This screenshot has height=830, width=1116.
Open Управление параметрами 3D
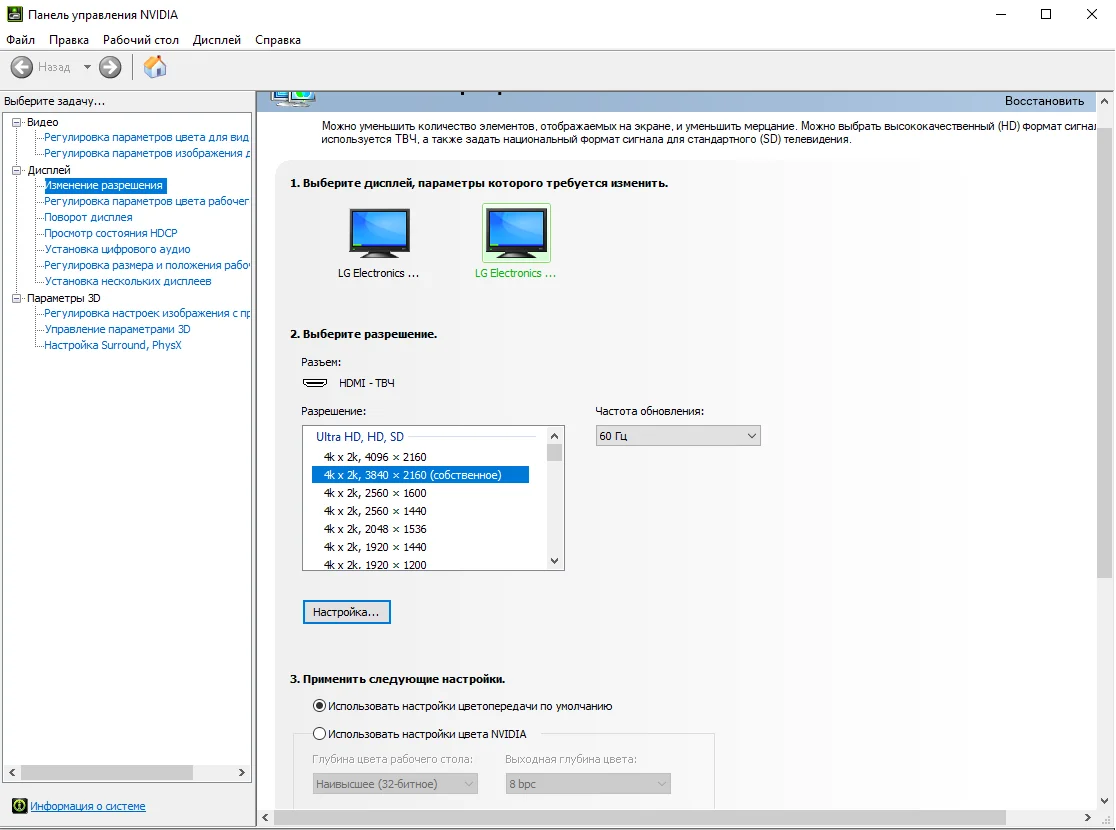point(117,329)
